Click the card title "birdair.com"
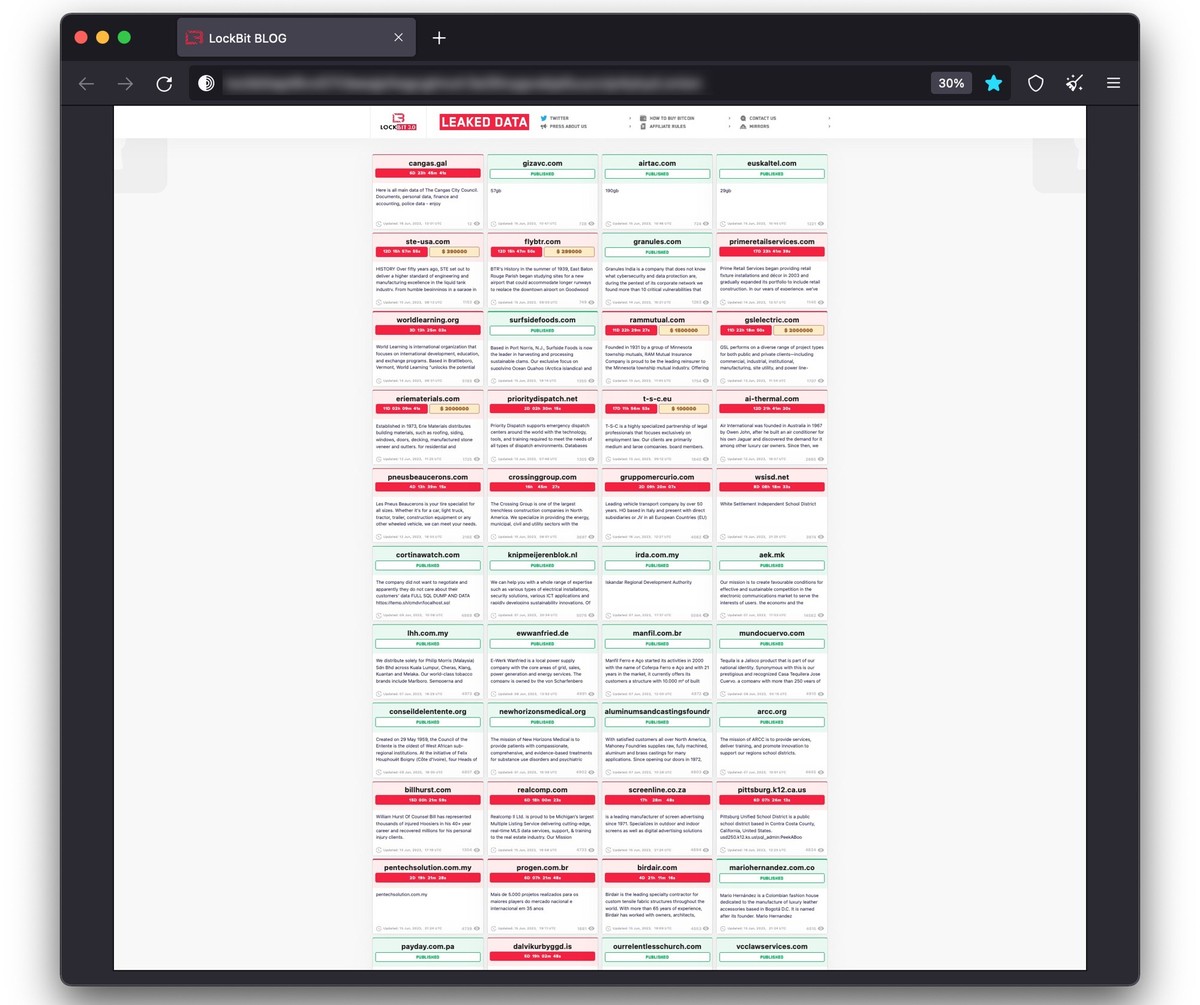Screen dimensions: 1200x1005 click(x=657, y=868)
